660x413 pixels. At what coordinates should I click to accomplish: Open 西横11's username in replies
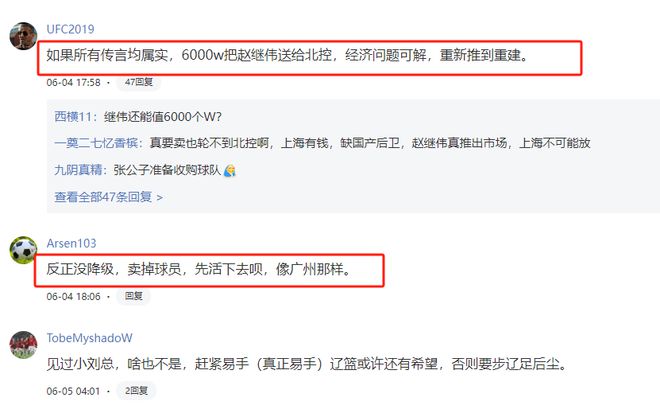coord(73,117)
